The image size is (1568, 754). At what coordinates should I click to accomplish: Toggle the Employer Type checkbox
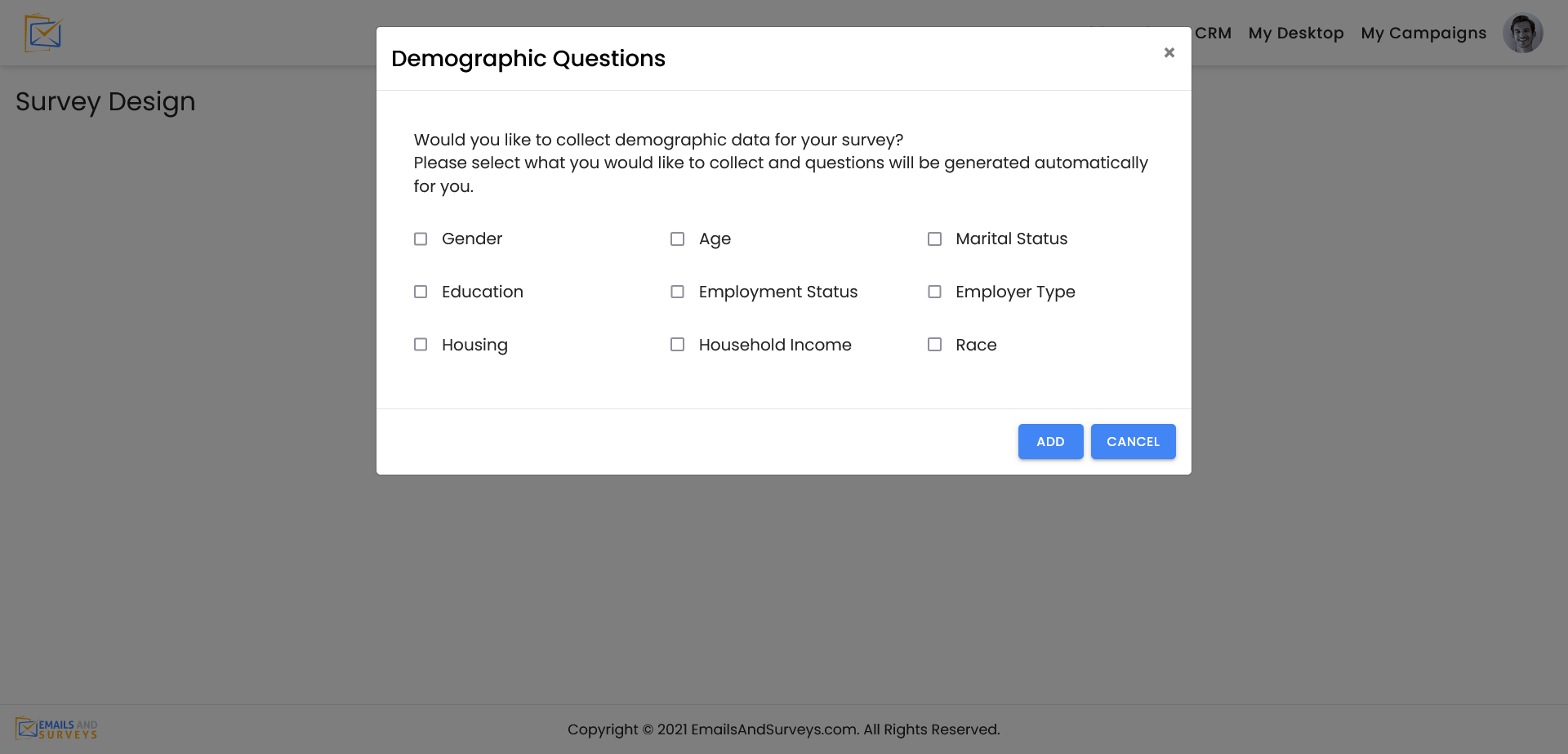click(934, 292)
